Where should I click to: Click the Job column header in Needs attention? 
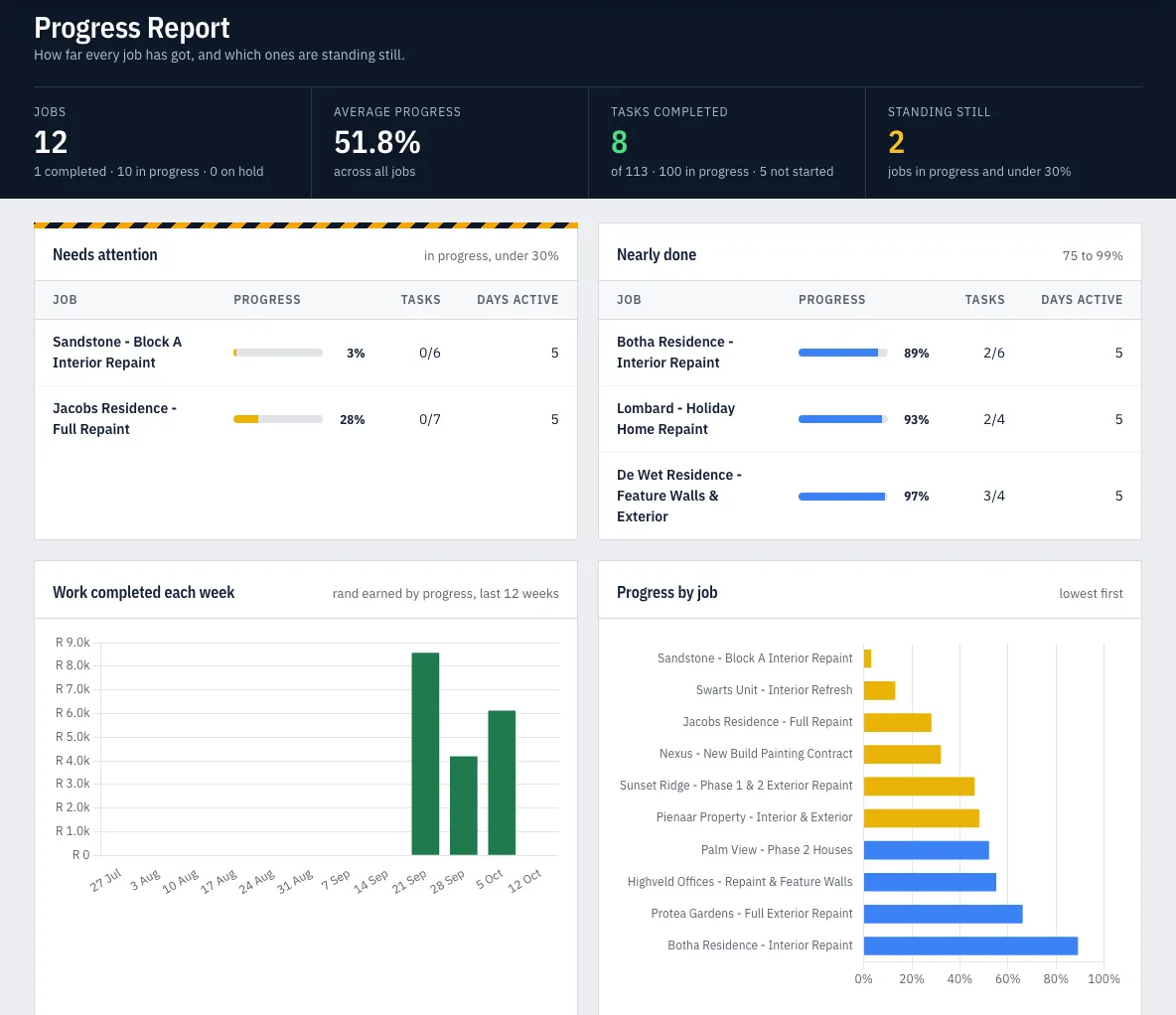65,299
